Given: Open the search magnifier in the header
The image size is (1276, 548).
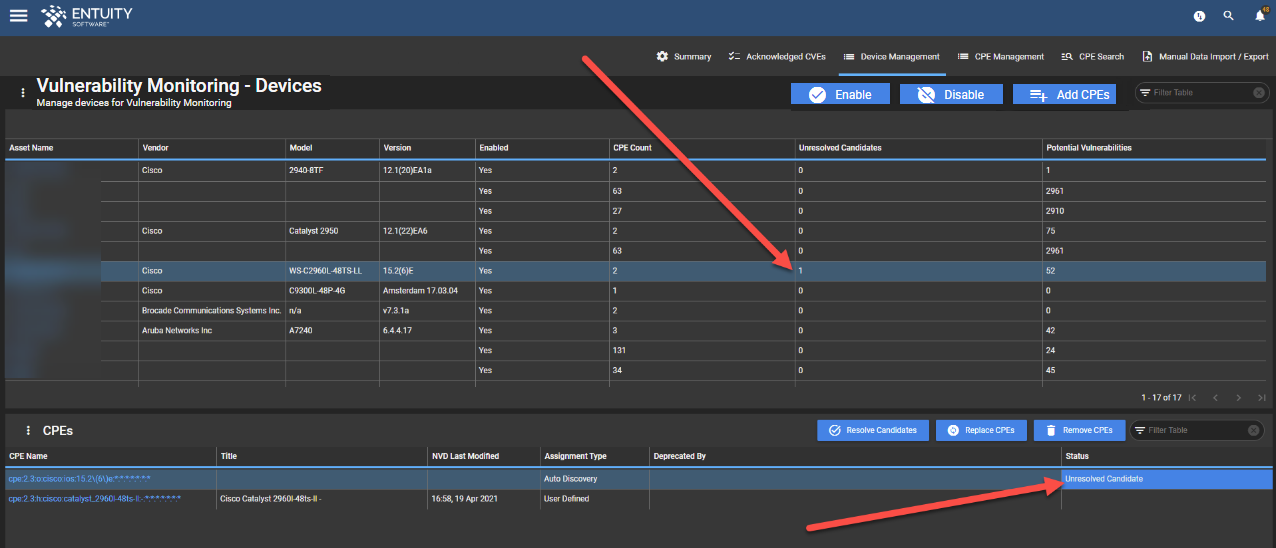Looking at the screenshot, I should pyautogui.click(x=1229, y=15).
